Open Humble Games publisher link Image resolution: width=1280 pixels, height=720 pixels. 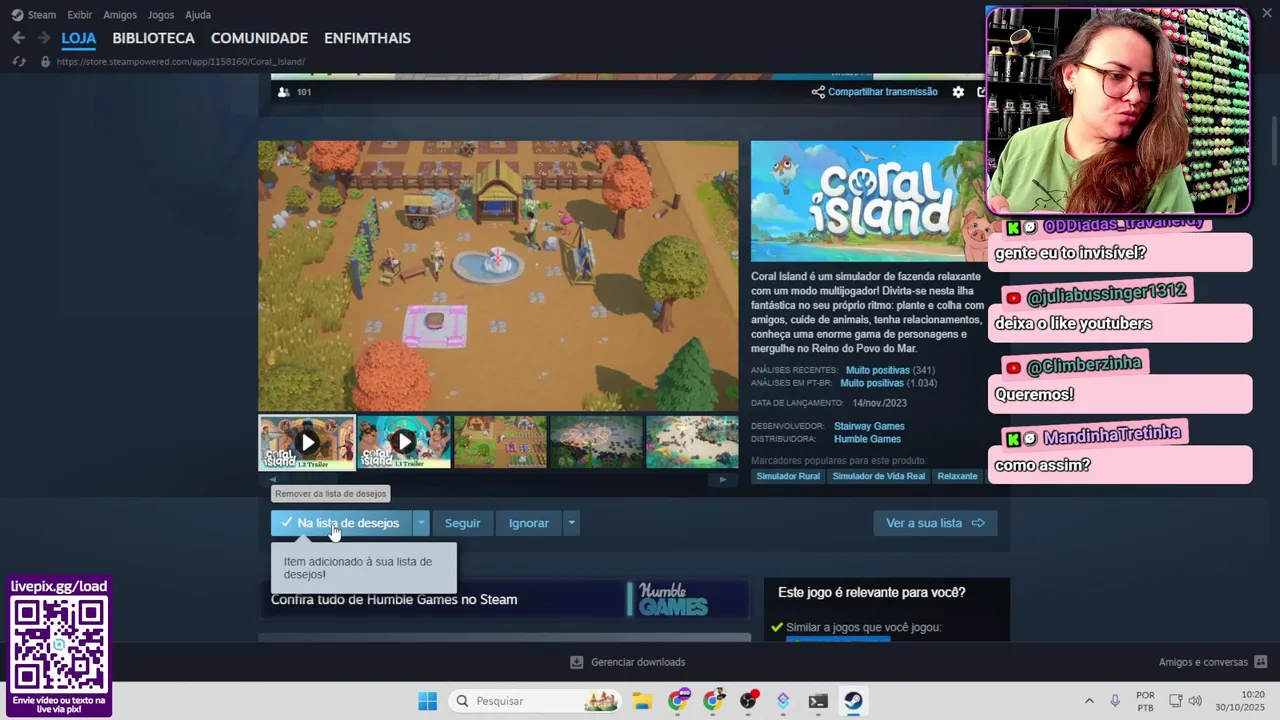point(867,439)
